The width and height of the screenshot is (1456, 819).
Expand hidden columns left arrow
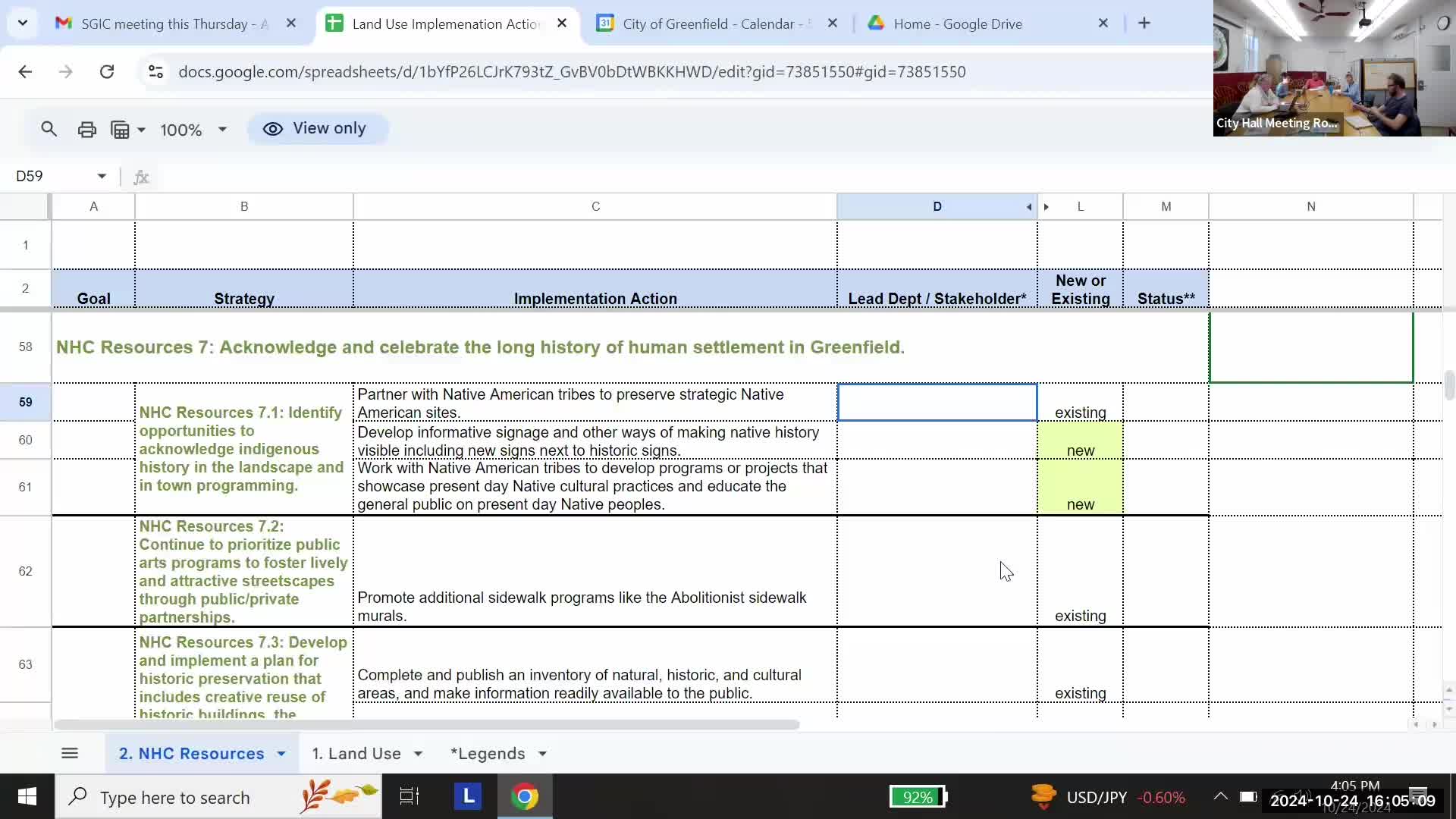click(1029, 207)
